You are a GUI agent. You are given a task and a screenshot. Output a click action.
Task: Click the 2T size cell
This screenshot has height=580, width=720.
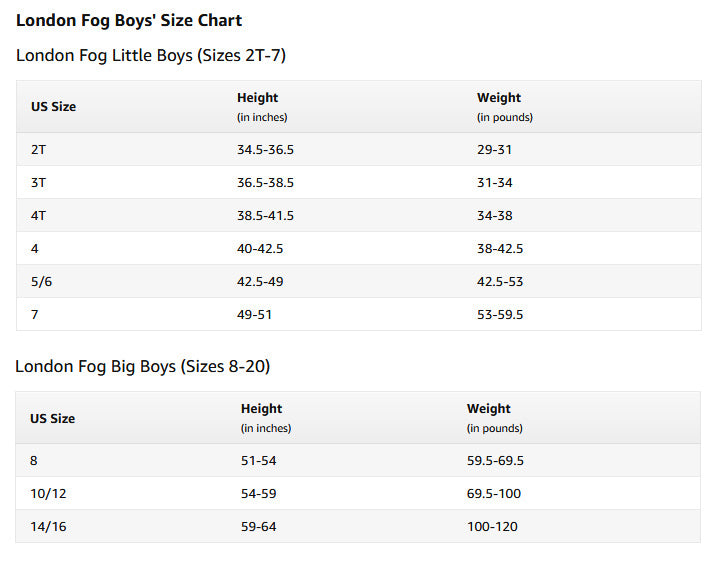tap(38, 149)
